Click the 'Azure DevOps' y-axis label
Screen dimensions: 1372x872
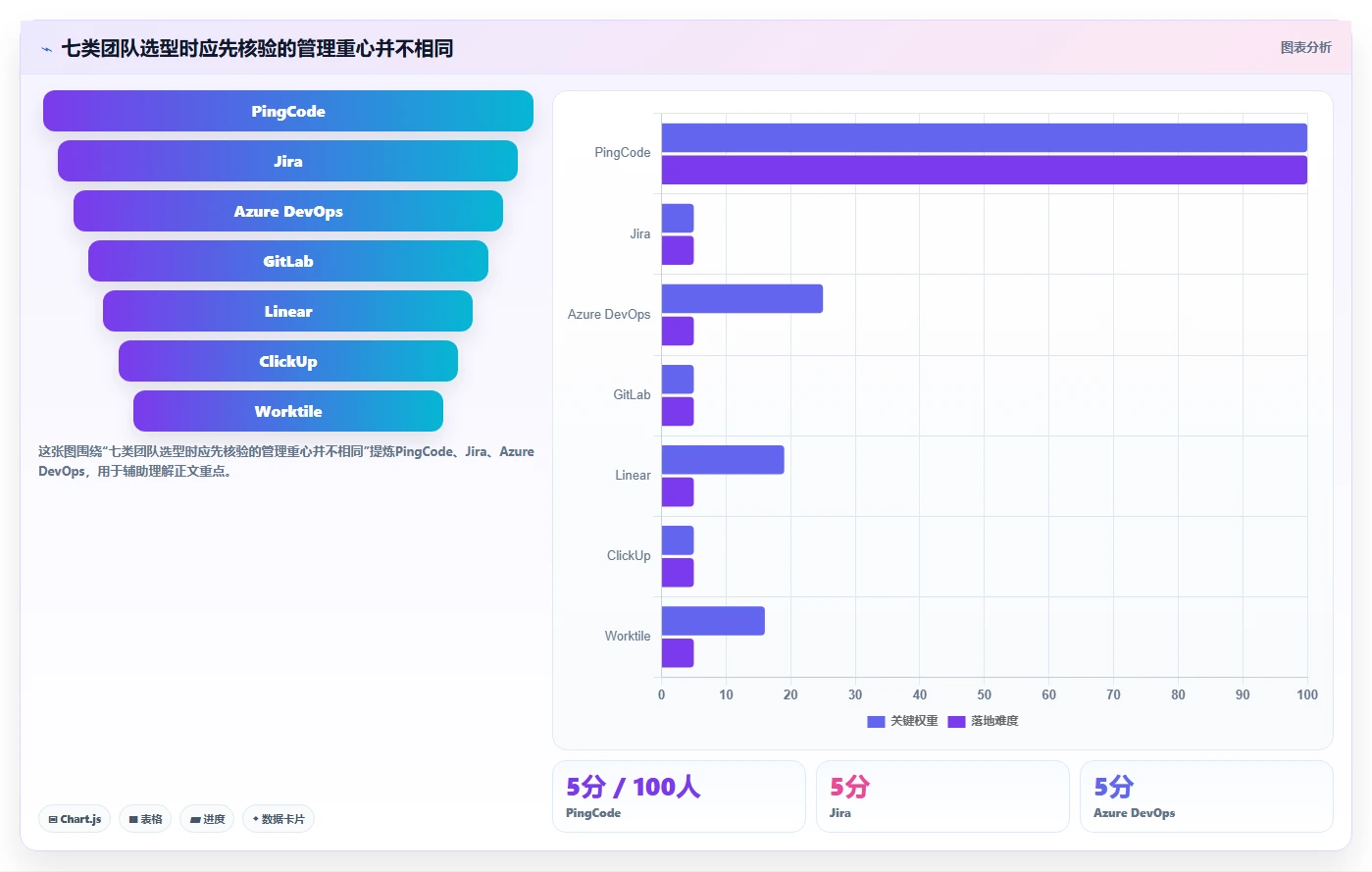609,315
